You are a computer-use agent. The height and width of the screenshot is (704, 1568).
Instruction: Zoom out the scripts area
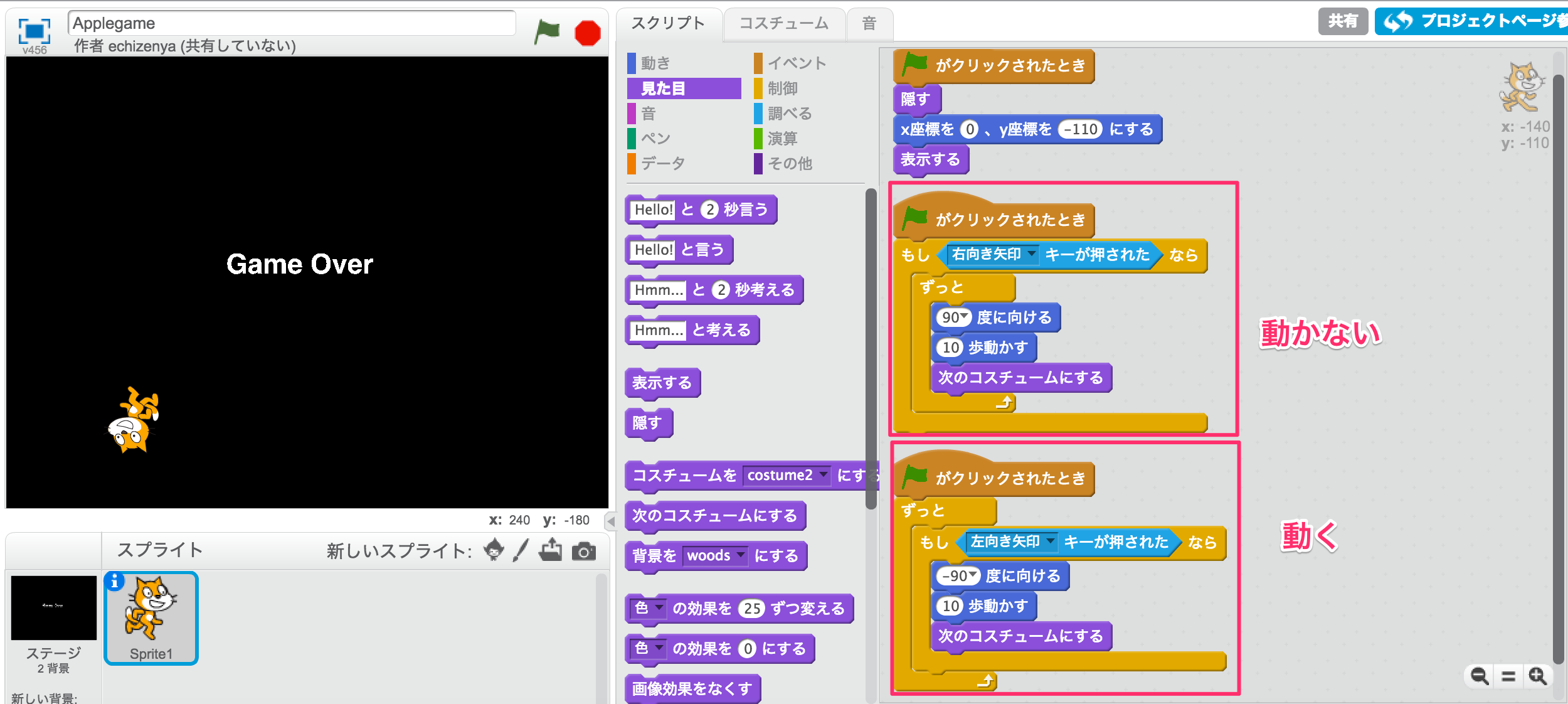[x=1480, y=676]
